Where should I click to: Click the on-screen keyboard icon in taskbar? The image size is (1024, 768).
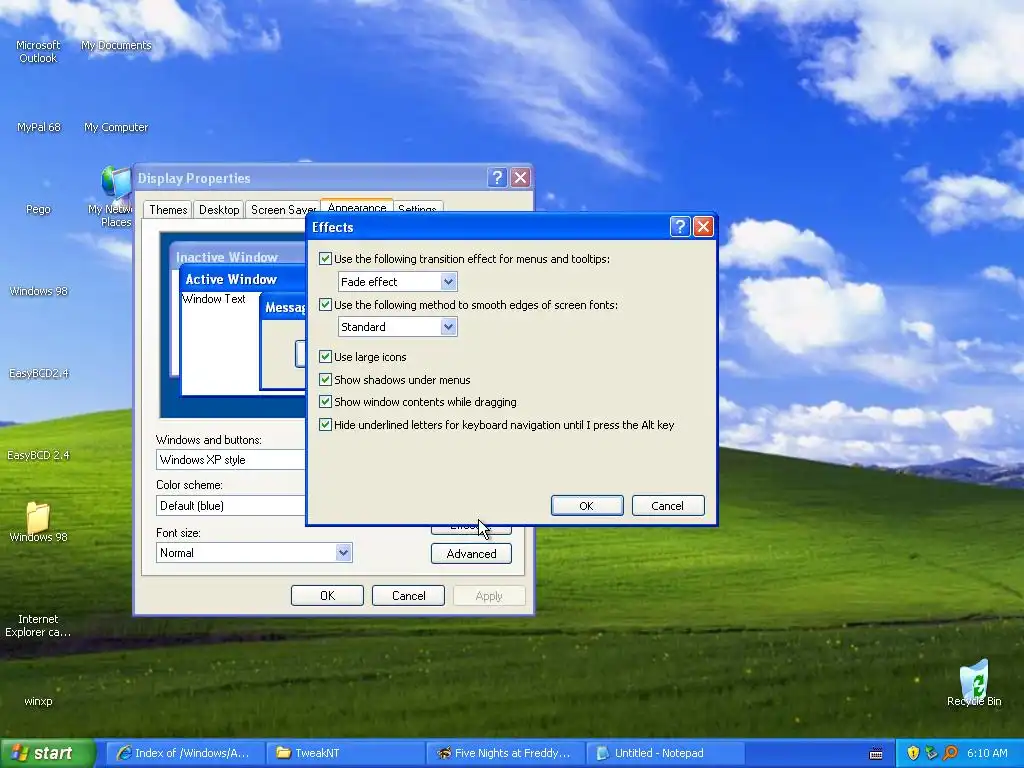click(876, 754)
